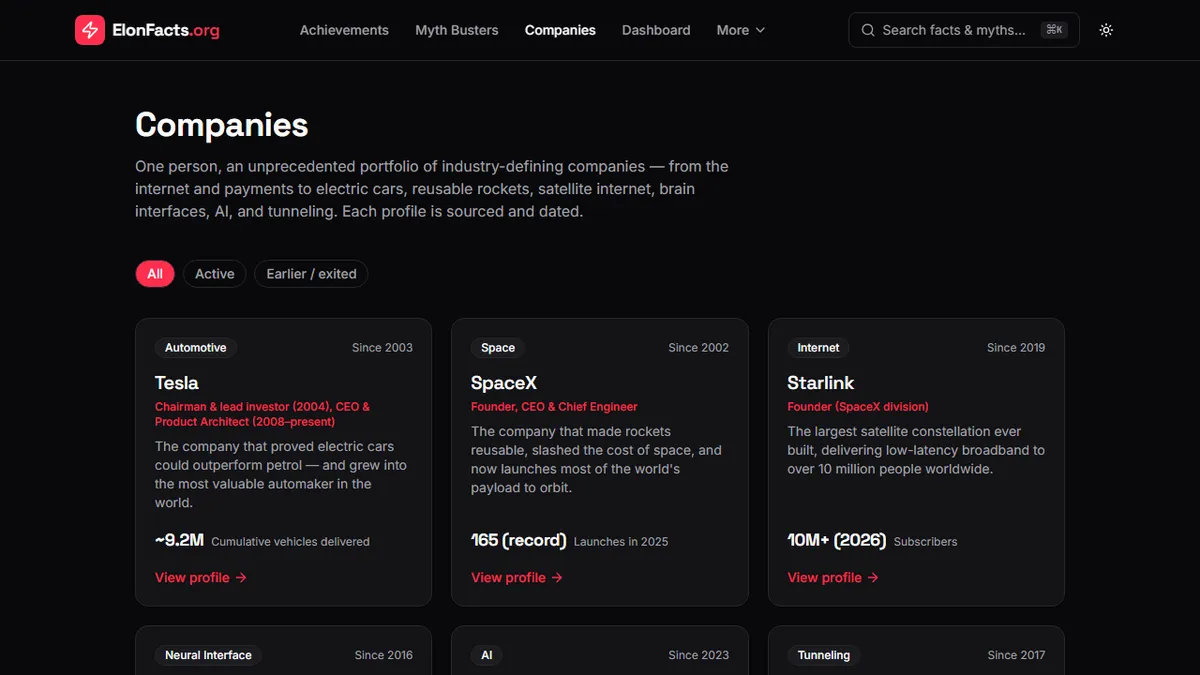
Task: Click the Starlink card title
Action: 821,383
